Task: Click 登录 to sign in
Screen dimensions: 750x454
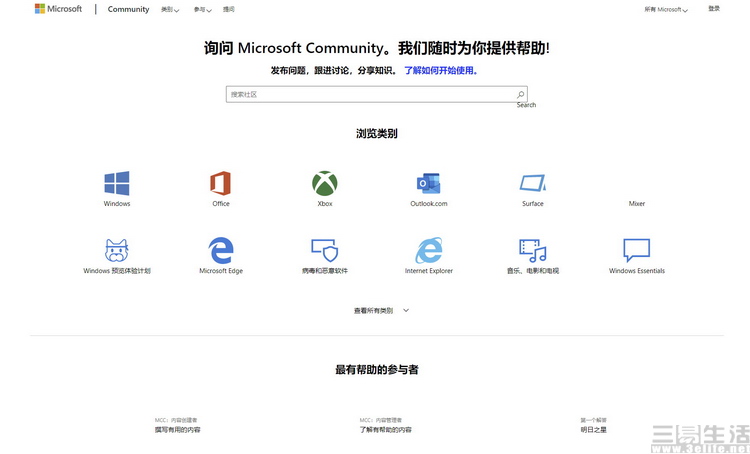Action: 714,9
